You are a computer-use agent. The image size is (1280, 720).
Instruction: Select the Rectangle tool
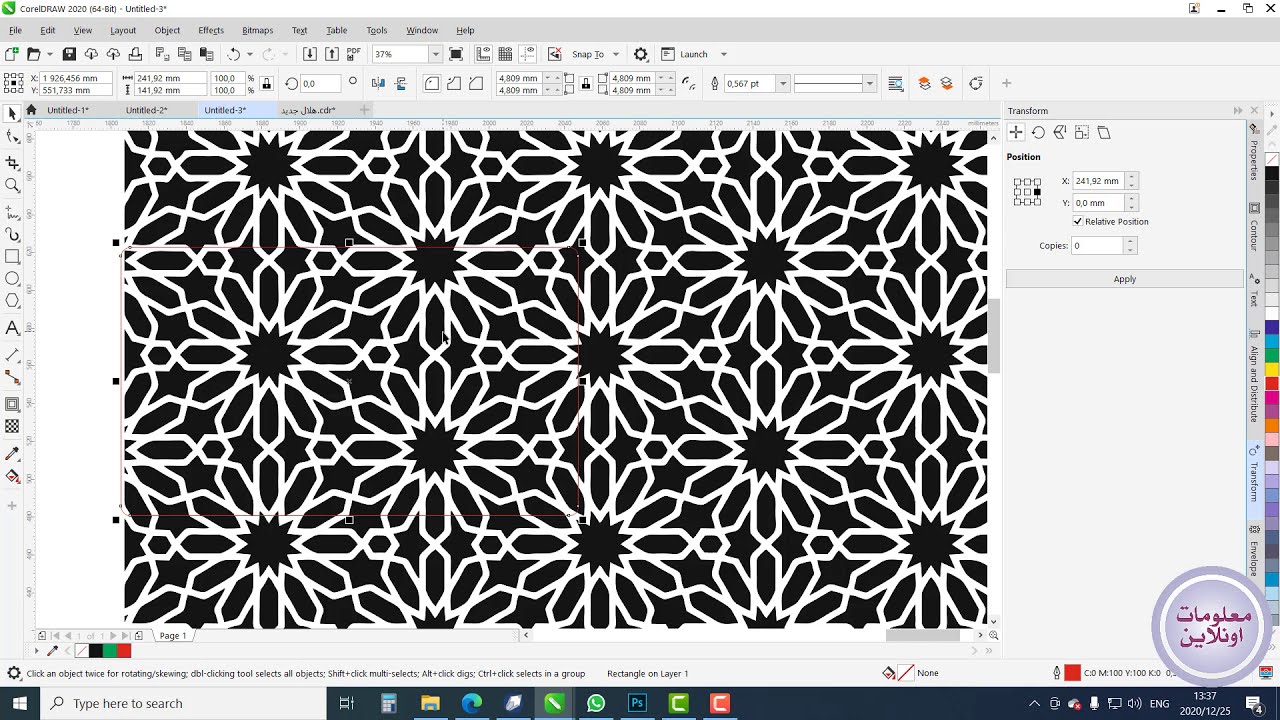click(12, 257)
